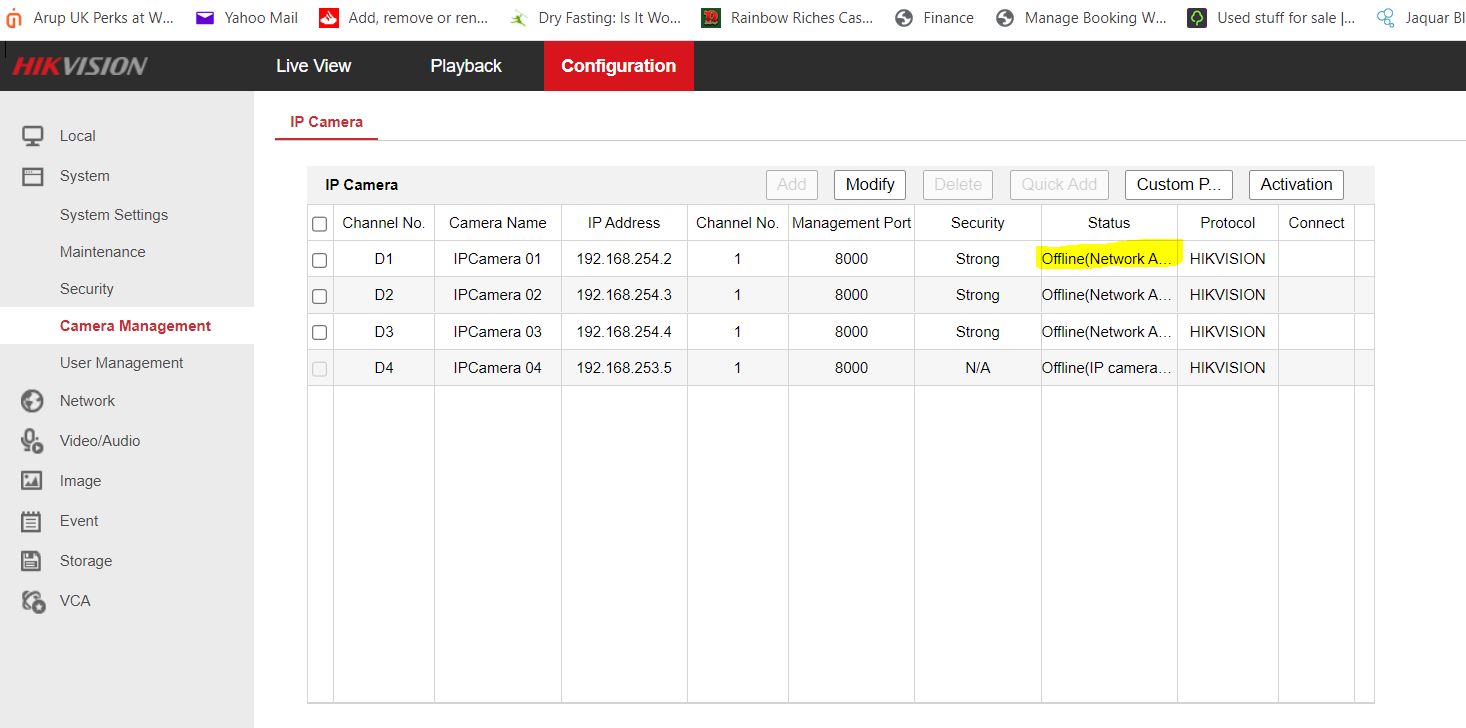Image resolution: width=1466 pixels, height=728 pixels.
Task: Open Network section via globe icon
Action: click(33, 401)
